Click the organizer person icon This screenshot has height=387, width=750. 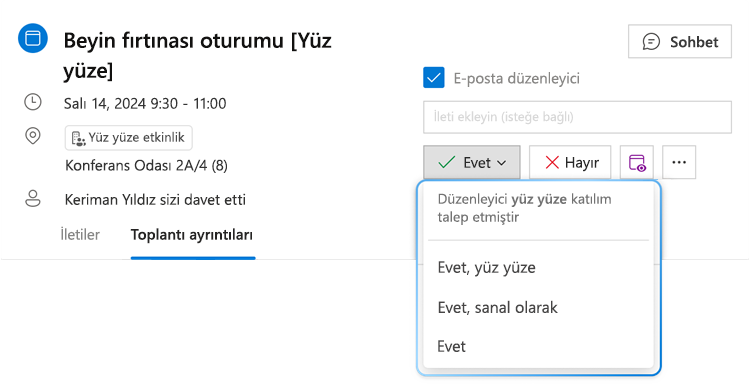coord(33,199)
